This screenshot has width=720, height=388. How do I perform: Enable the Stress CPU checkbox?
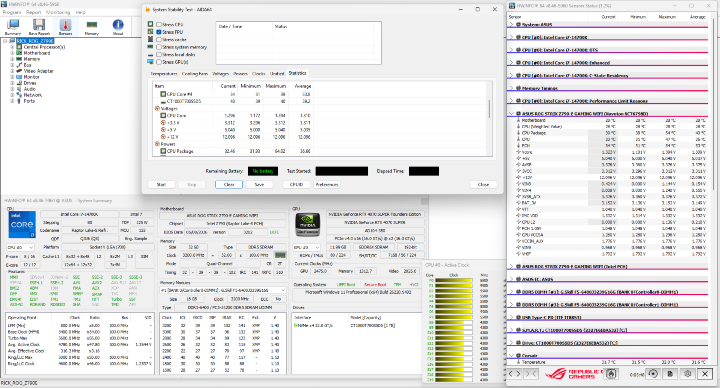point(159,24)
